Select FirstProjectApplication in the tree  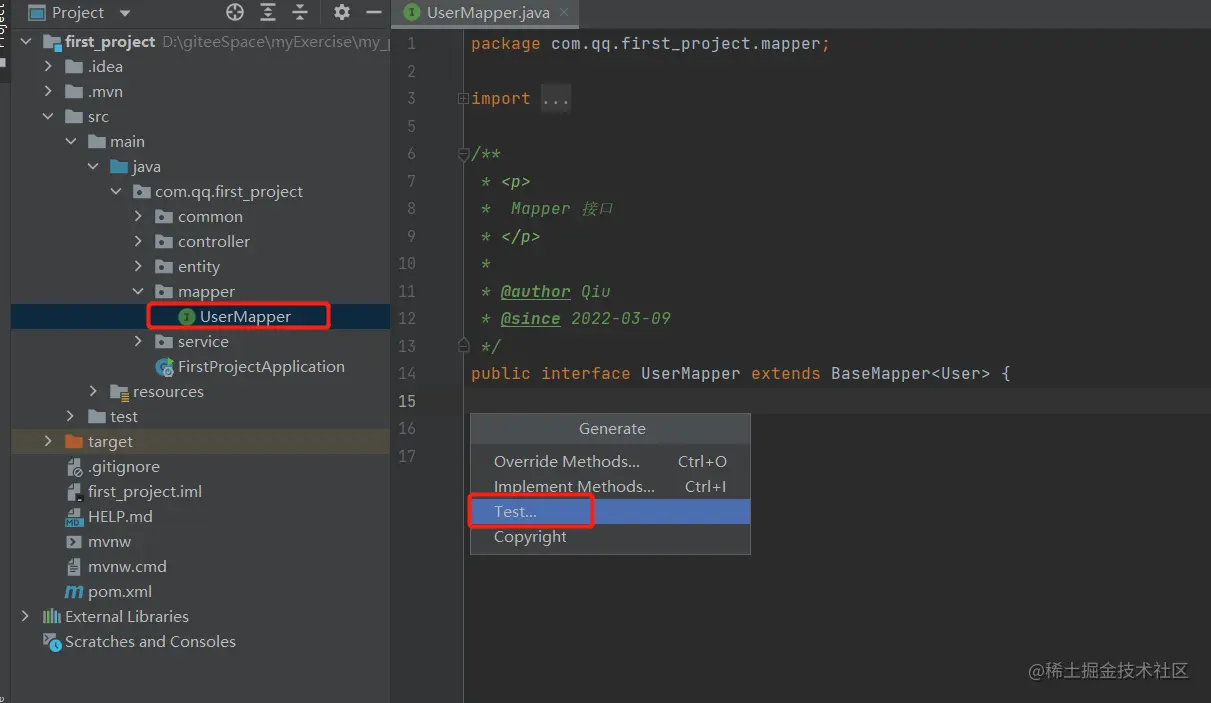click(x=261, y=367)
